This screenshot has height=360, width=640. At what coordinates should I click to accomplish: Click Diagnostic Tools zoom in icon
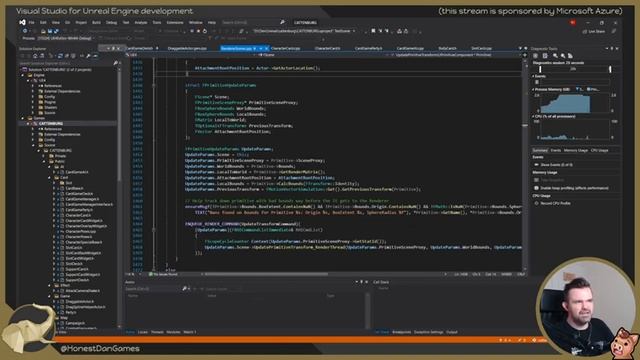point(555,56)
